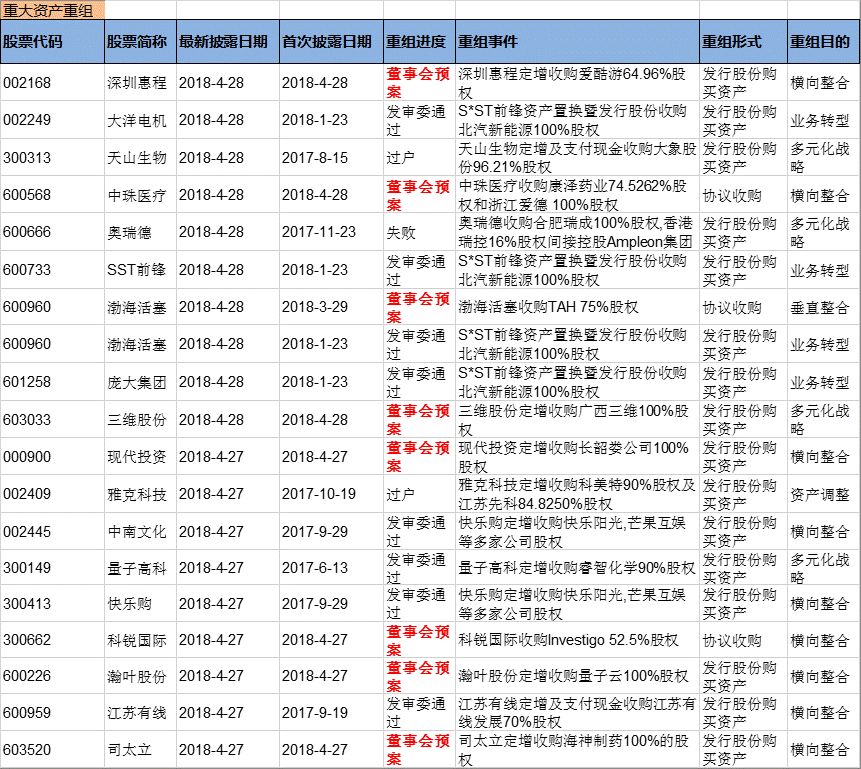Select stock code cell 002168
This screenshot has height=769, width=861.
click(x=52, y=83)
